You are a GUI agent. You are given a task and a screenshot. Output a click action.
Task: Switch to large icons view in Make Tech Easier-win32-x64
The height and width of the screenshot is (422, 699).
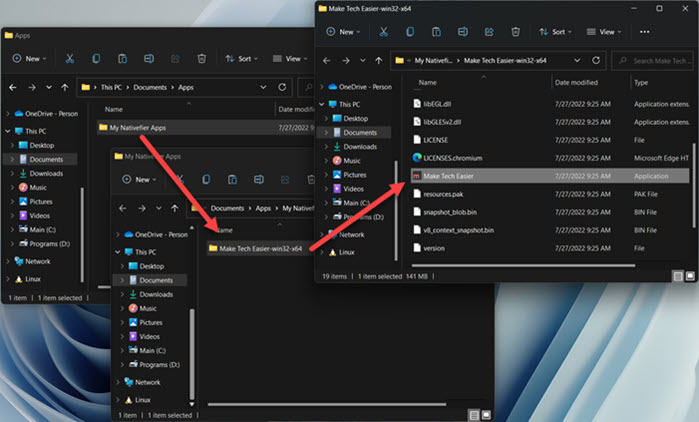688,275
